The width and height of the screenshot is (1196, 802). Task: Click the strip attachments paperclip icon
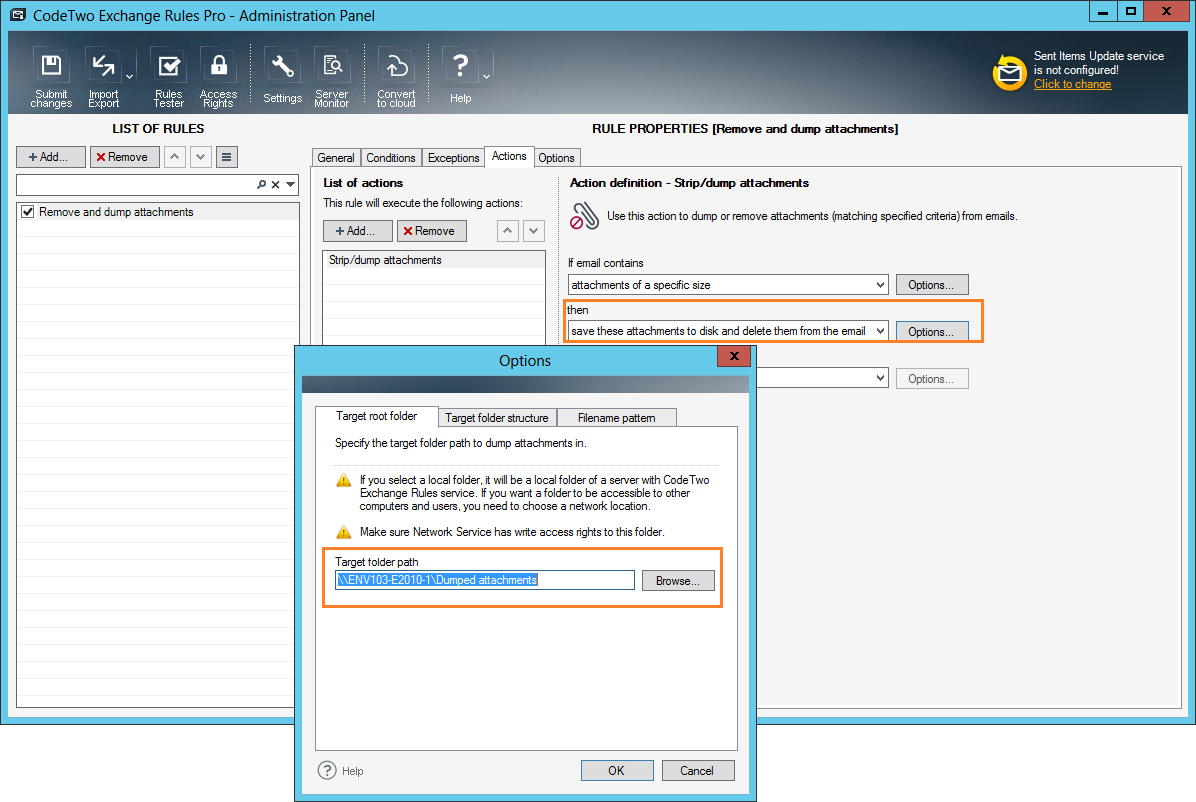(x=584, y=216)
